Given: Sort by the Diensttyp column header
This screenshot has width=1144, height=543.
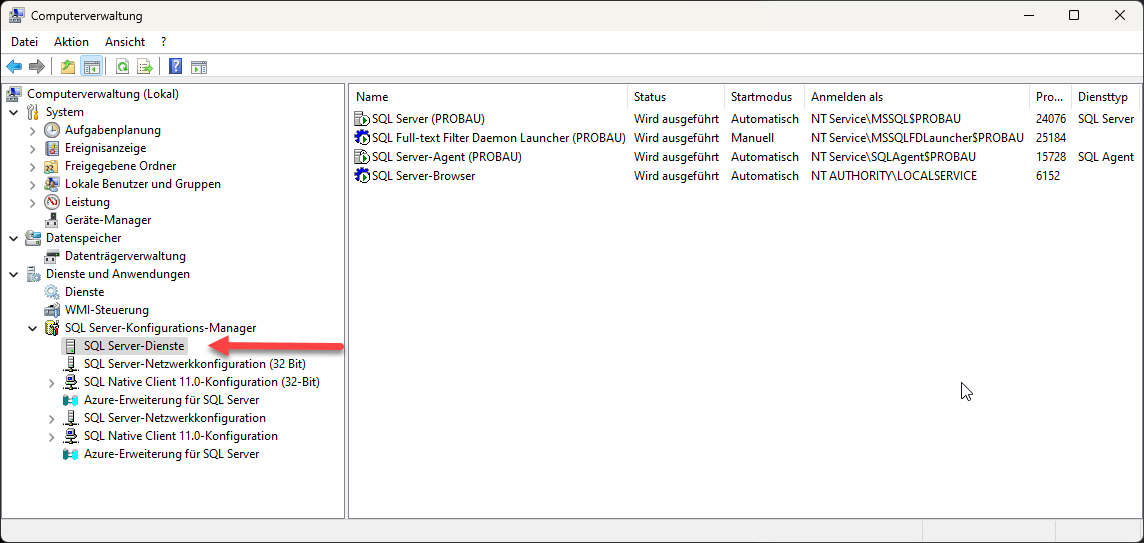Looking at the screenshot, I should (1105, 97).
